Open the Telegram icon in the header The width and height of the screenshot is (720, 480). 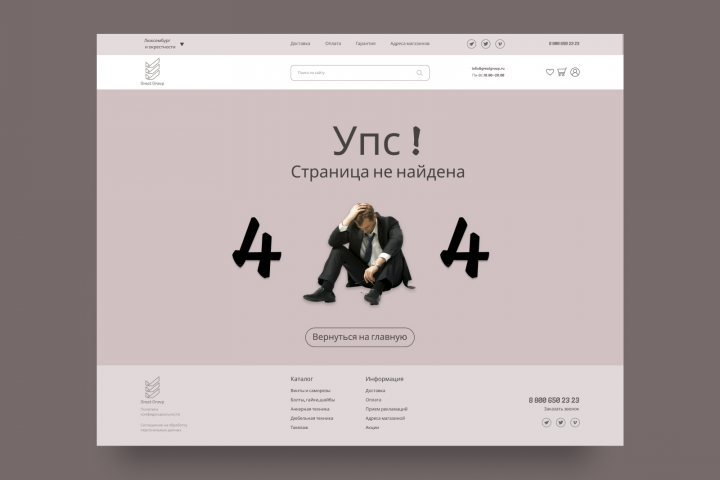click(471, 44)
